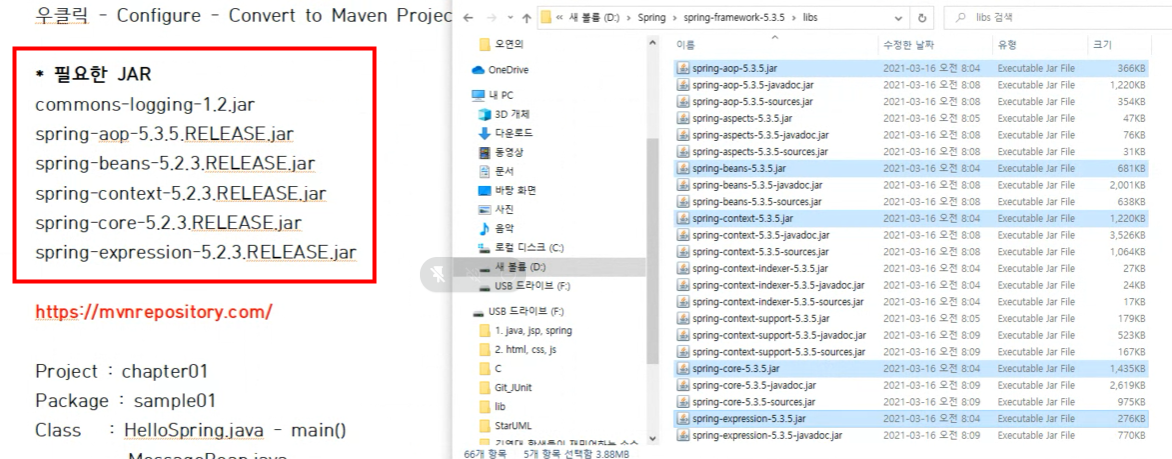Open 문서 folder in sidebar
Viewport: 1172px width, 459px height.
pos(496,170)
